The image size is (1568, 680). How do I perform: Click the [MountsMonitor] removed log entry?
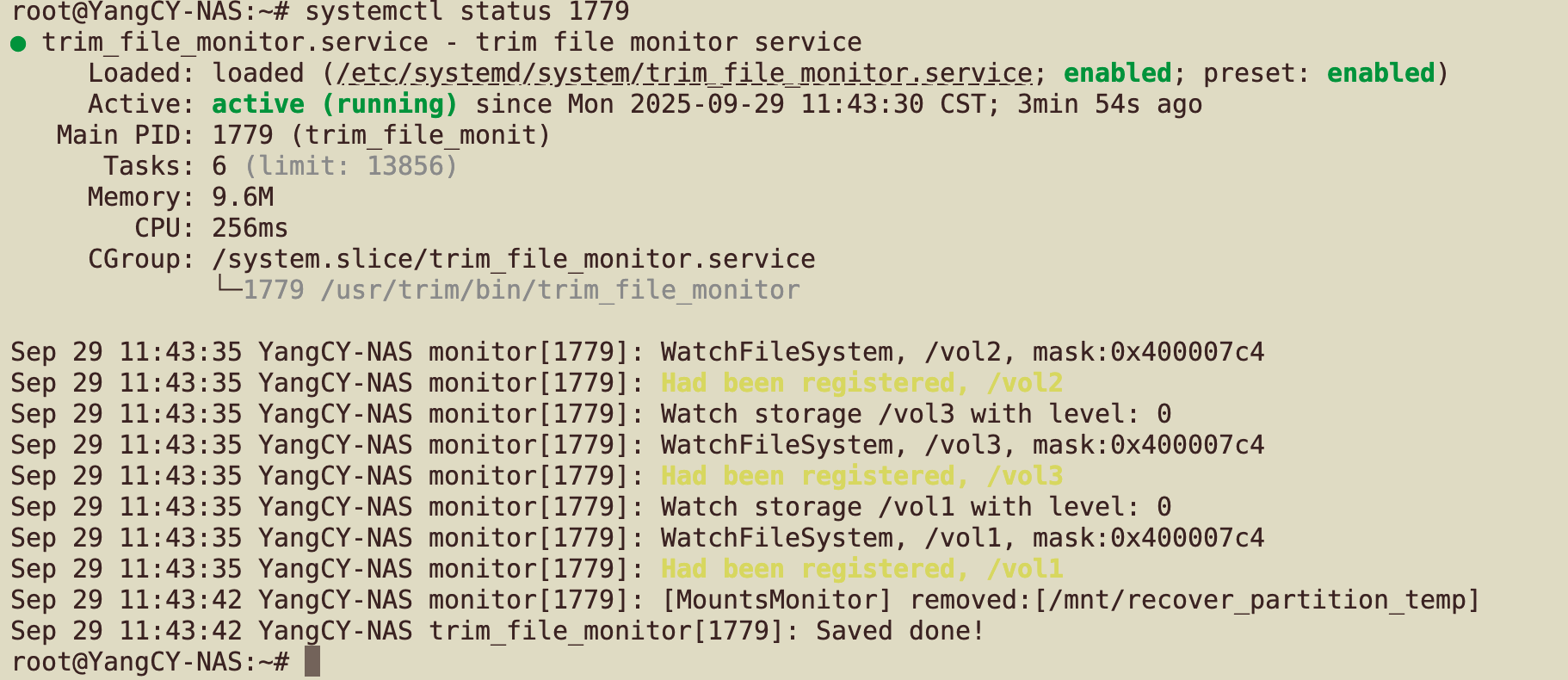tap(1070, 600)
